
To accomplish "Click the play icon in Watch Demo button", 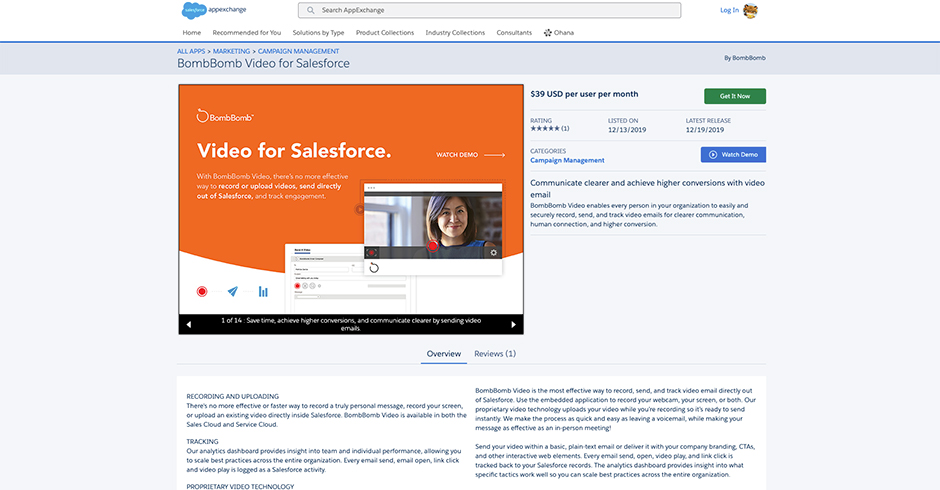I will point(713,155).
